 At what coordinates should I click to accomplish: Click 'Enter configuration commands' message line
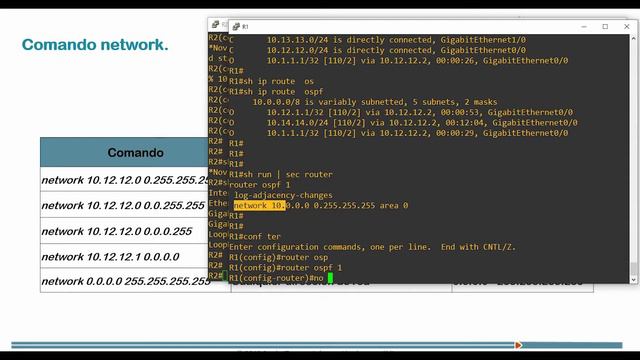372,247
